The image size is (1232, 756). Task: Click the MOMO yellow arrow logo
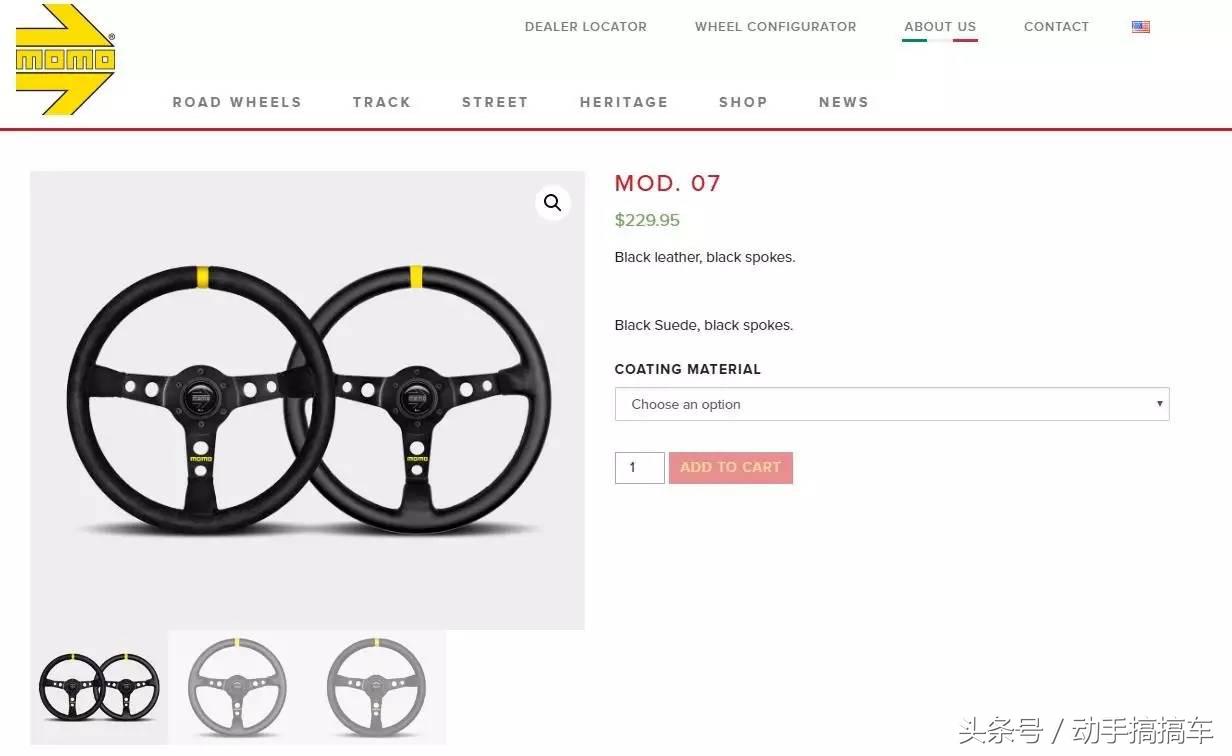(66, 60)
